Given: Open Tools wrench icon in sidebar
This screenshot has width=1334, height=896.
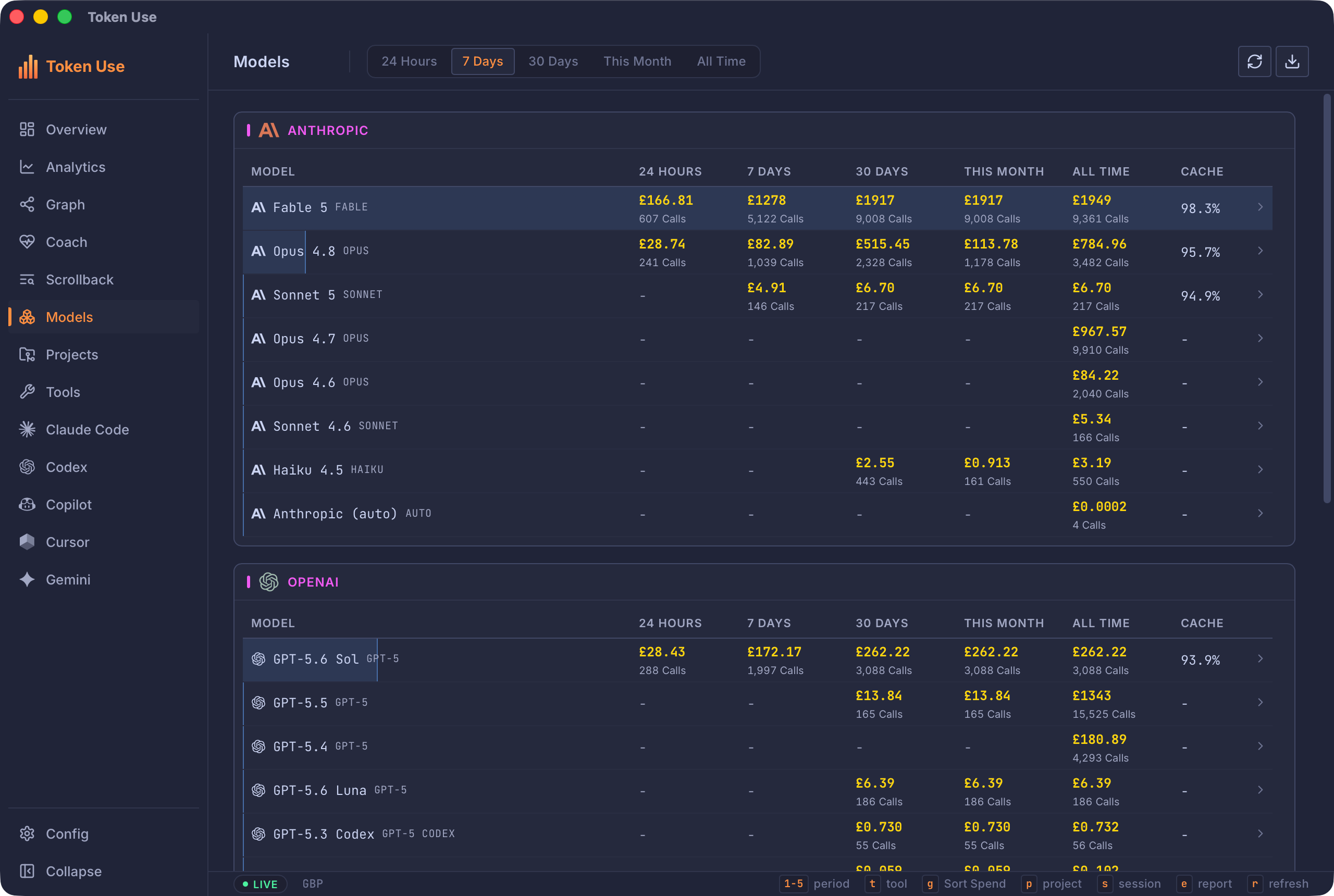Looking at the screenshot, I should (x=27, y=392).
